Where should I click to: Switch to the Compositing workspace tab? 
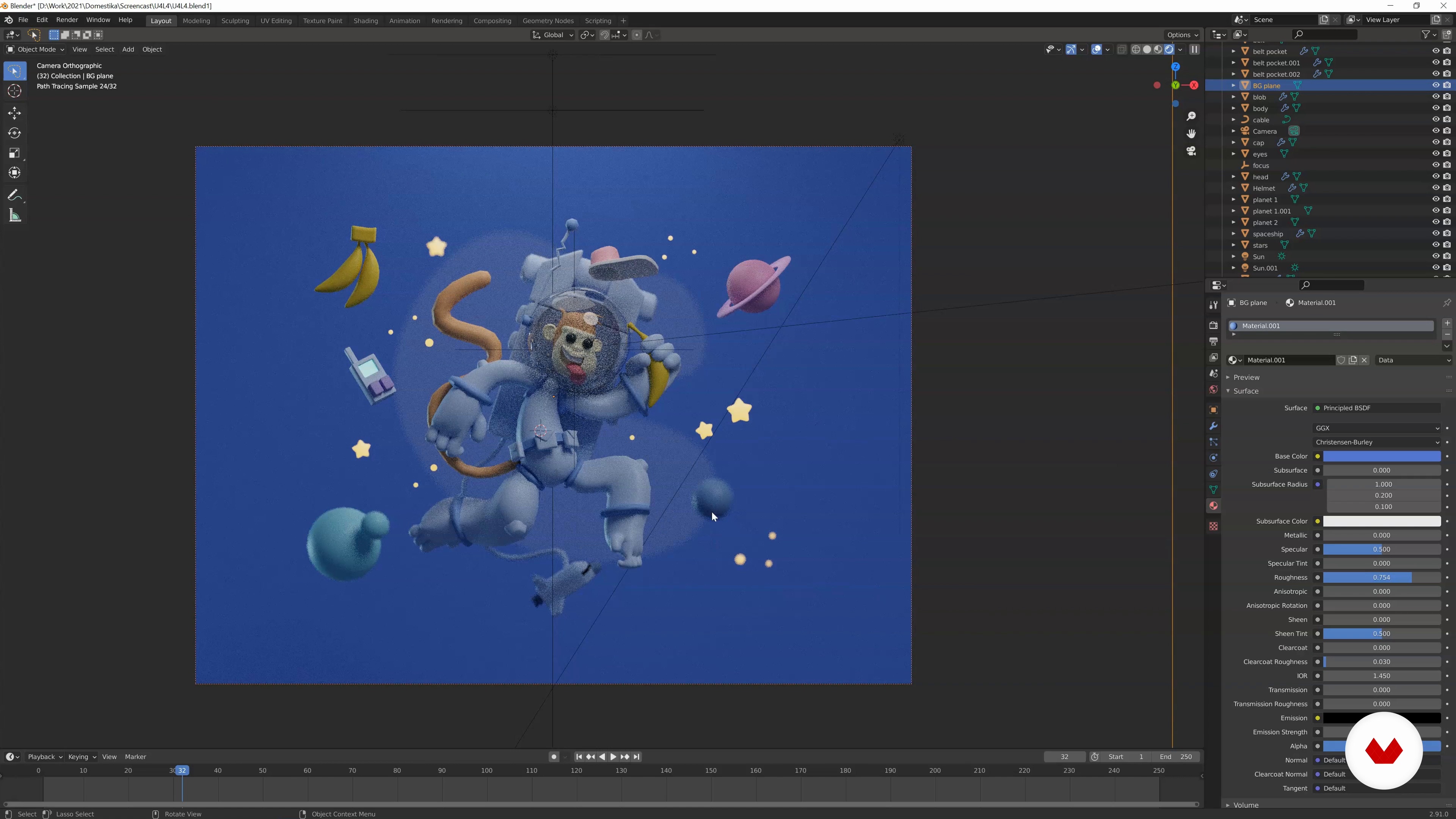click(492, 21)
